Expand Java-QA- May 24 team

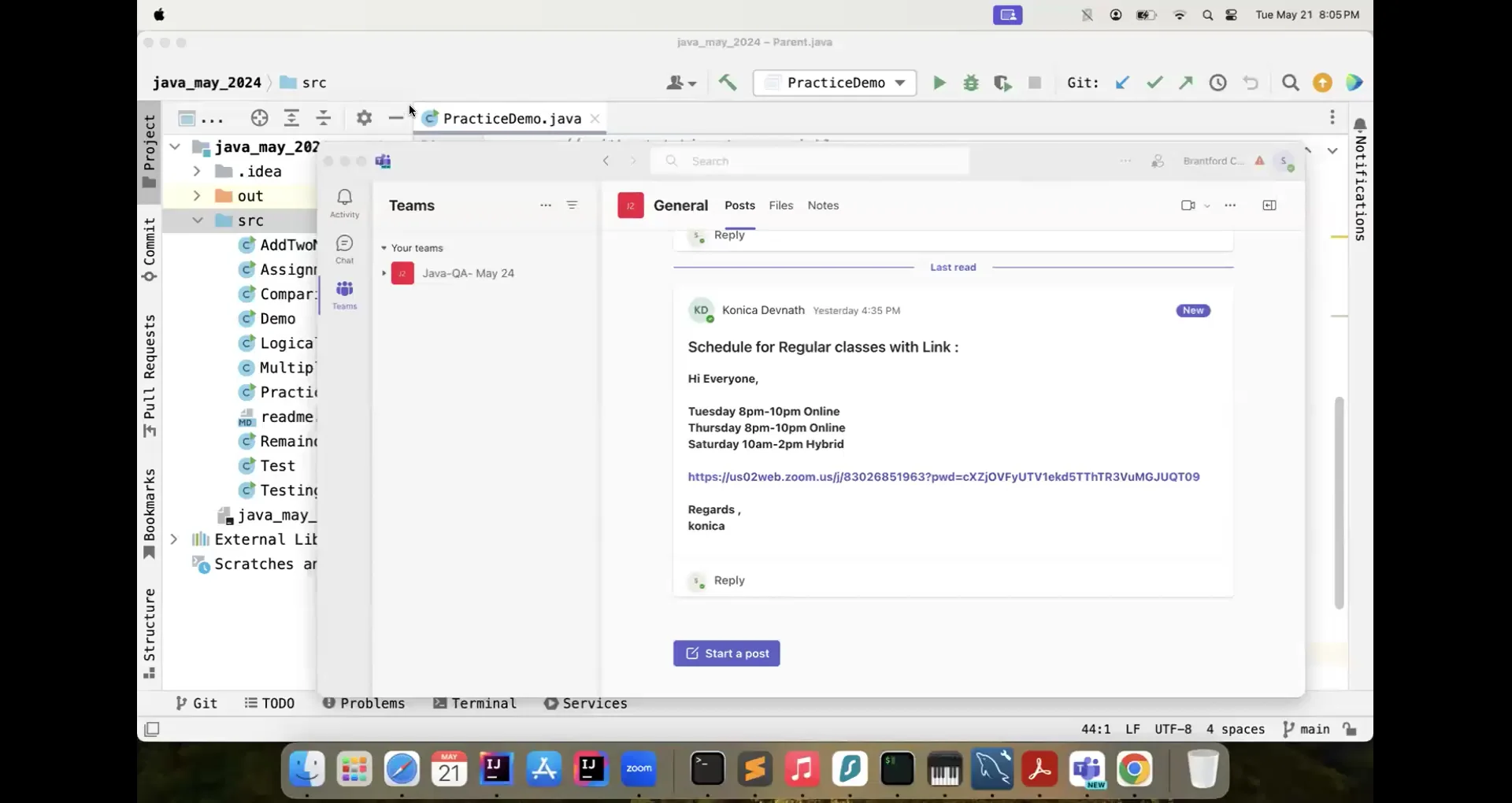(384, 273)
